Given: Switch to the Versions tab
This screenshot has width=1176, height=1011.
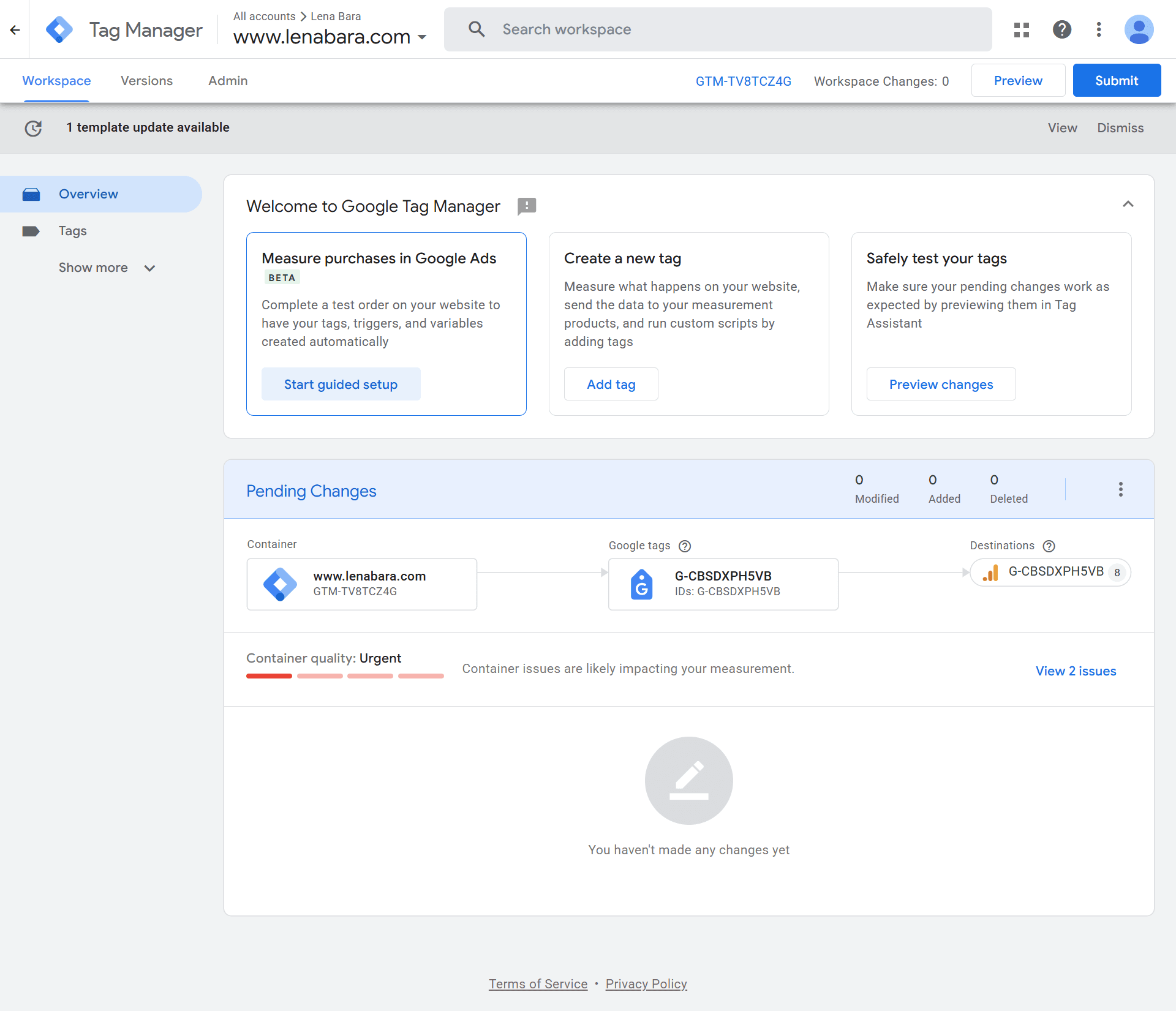Looking at the screenshot, I should [147, 81].
